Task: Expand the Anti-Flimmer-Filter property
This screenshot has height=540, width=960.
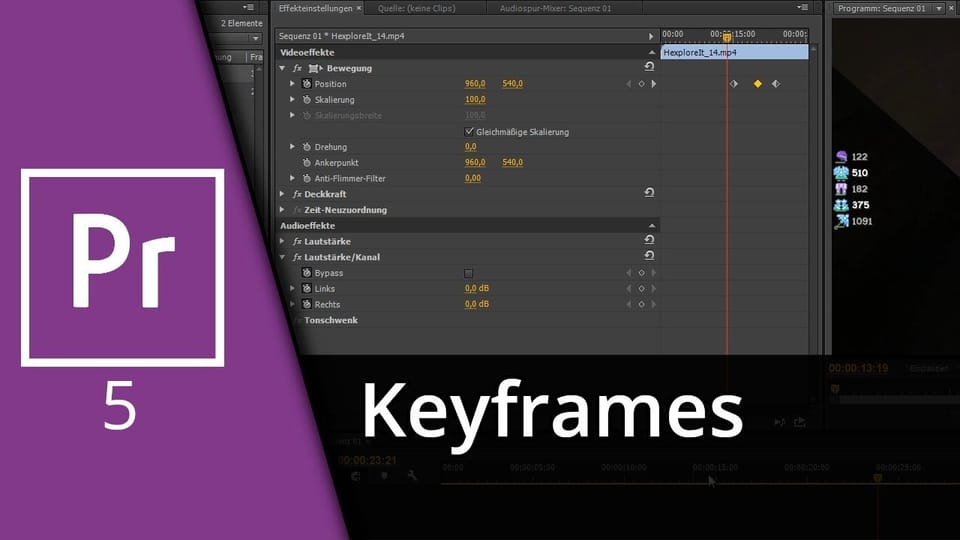Action: point(292,178)
